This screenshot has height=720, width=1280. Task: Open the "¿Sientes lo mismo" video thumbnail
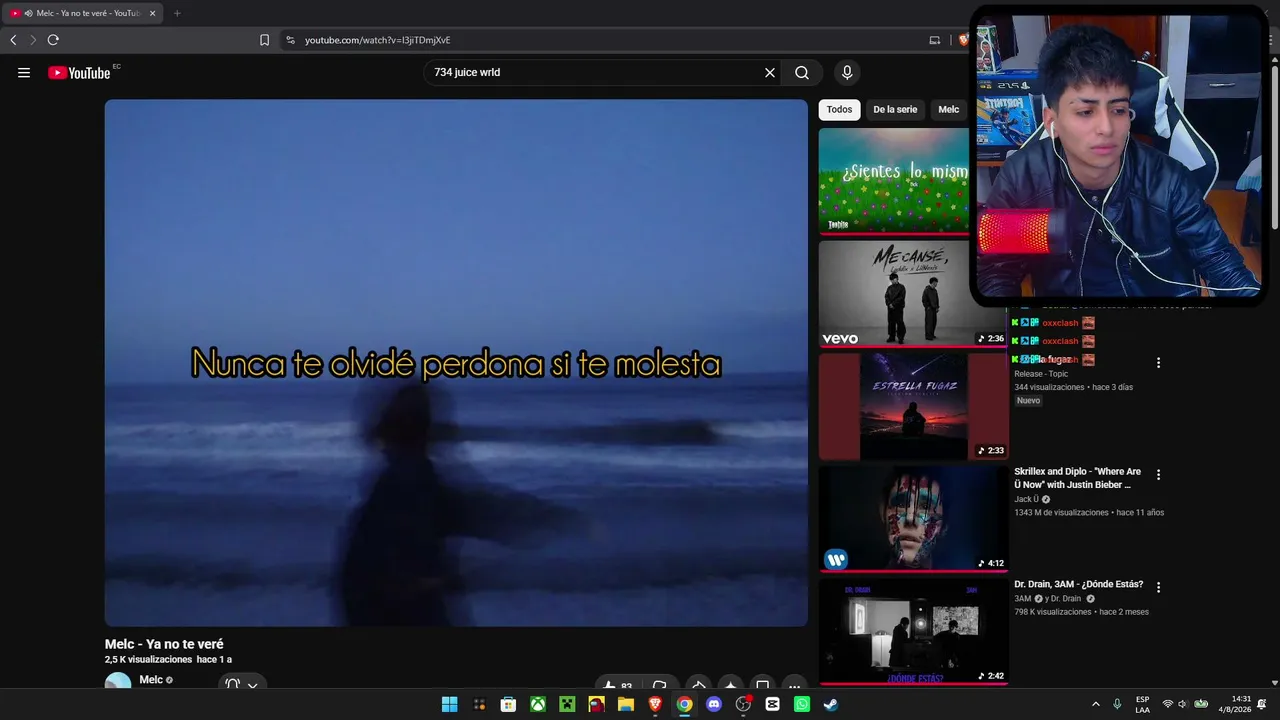tap(894, 181)
